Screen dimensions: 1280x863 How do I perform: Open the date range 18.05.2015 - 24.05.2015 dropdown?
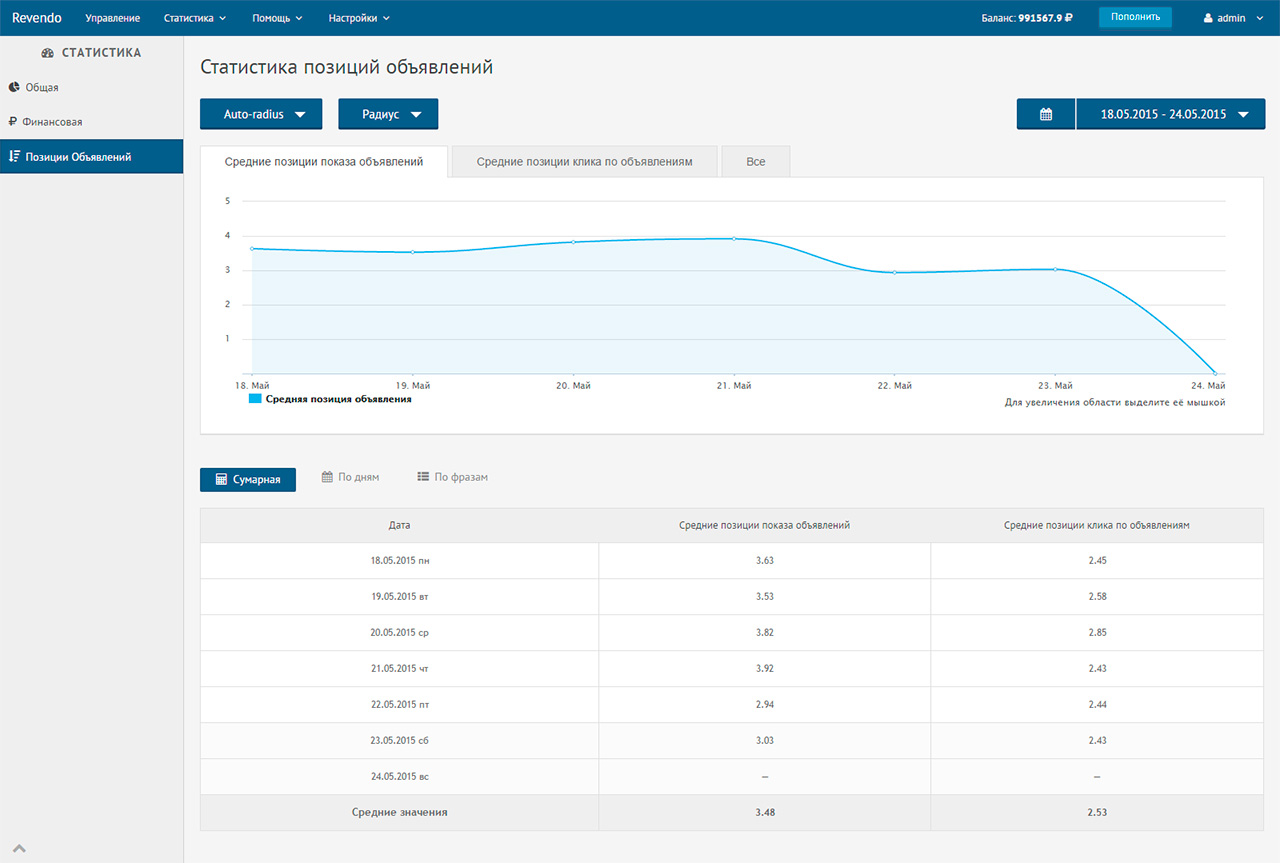1170,114
